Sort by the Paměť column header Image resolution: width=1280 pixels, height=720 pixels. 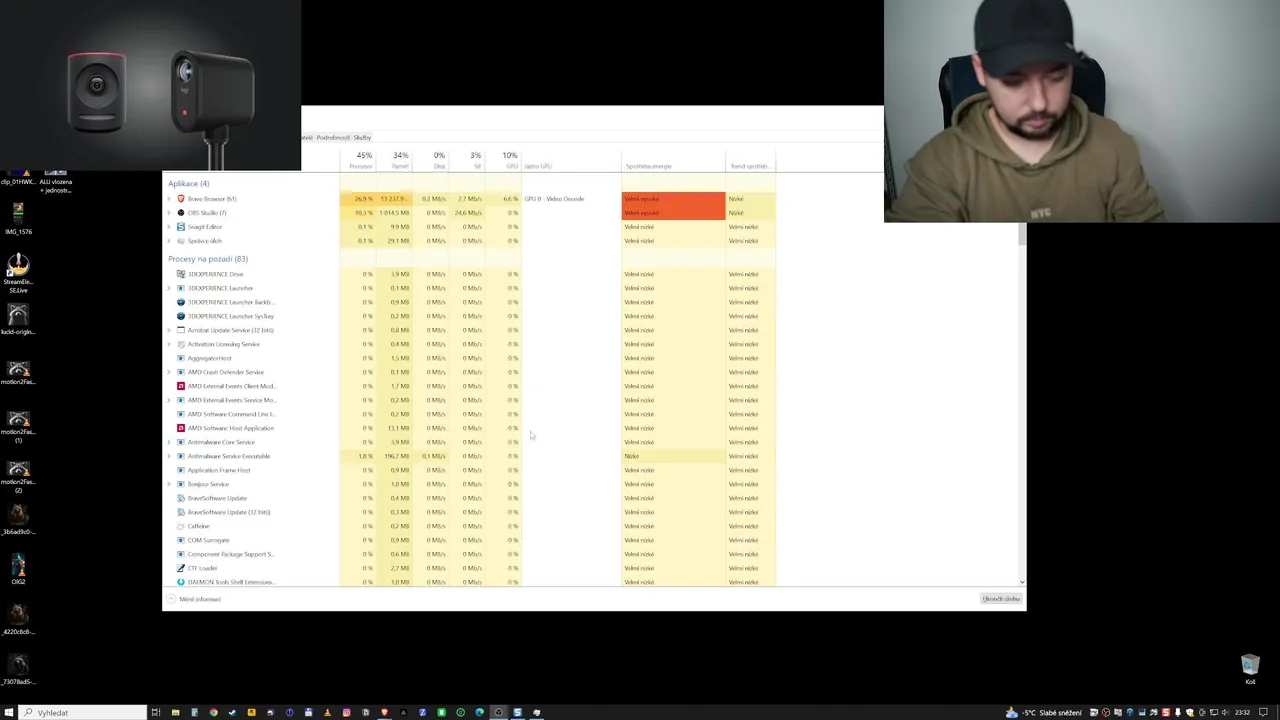pyautogui.click(x=396, y=160)
